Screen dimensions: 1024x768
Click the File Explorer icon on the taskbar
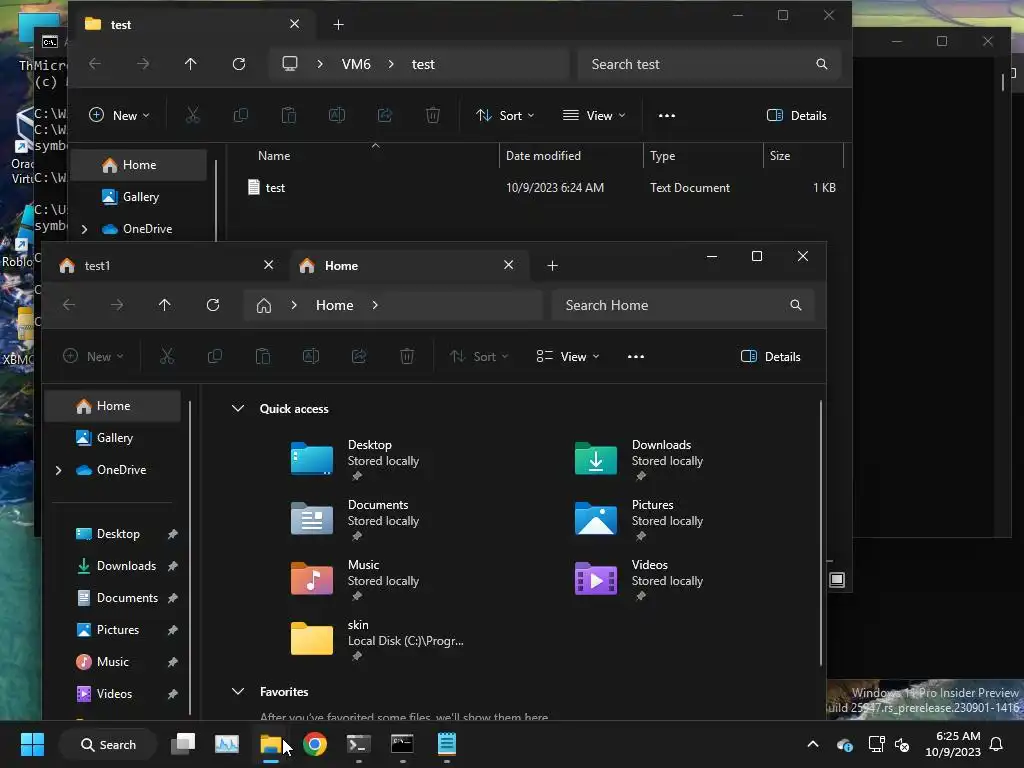(271, 744)
